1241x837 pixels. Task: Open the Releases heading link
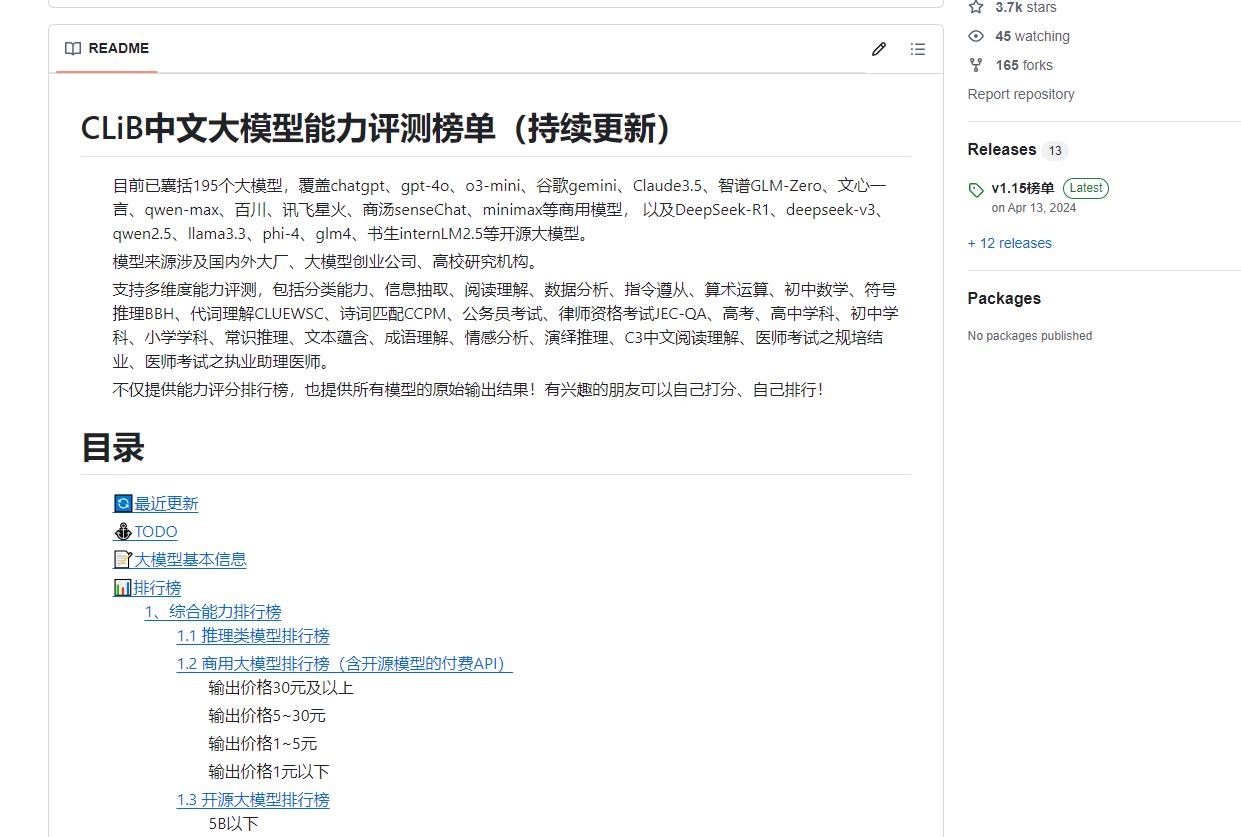1002,149
